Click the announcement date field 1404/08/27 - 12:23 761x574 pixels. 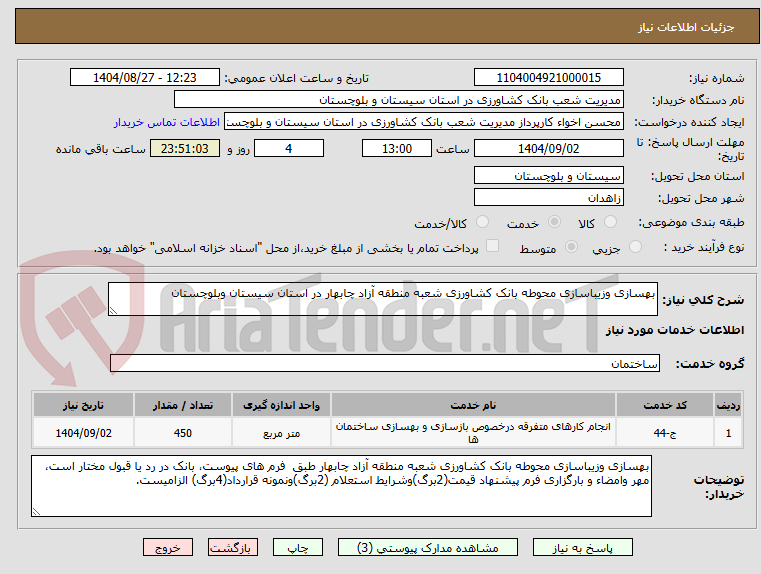pos(145,78)
